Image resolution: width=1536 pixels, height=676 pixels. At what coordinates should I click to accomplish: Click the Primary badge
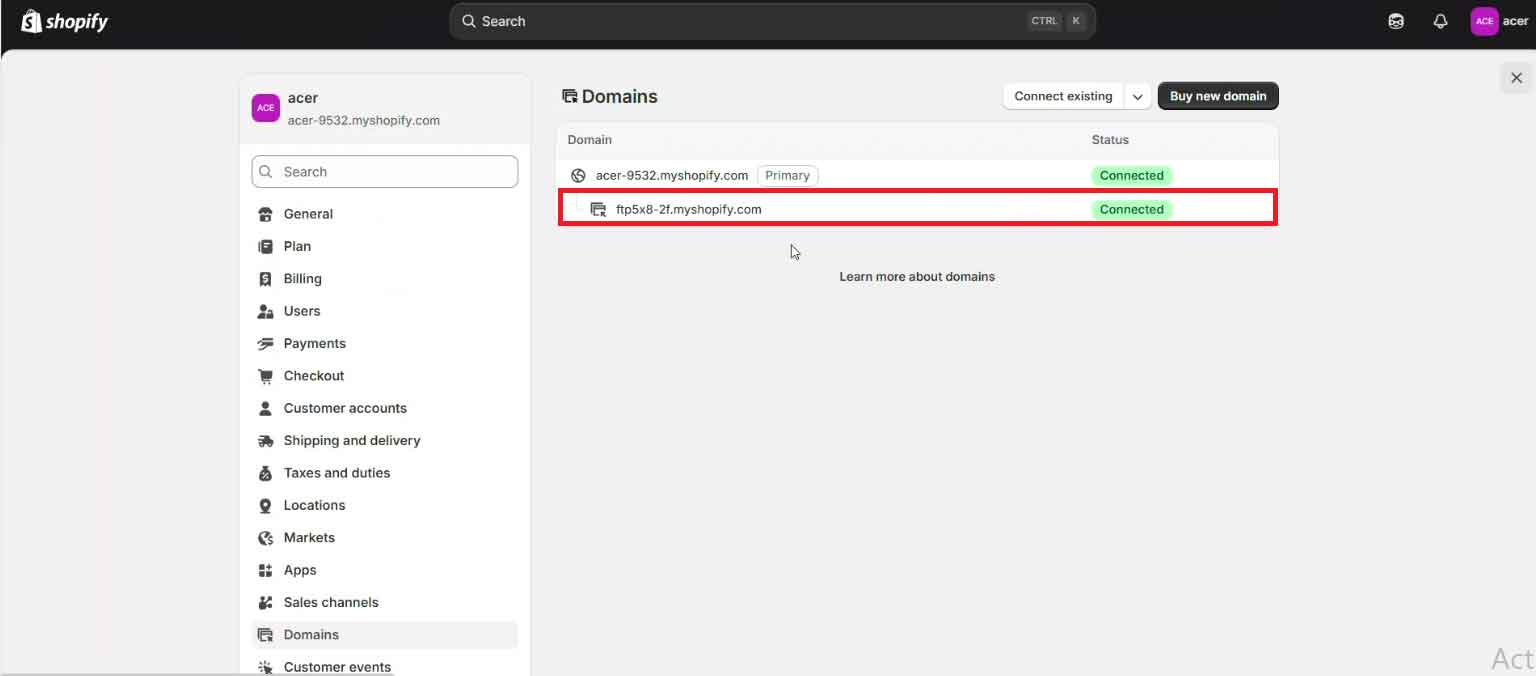[x=788, y=175]
